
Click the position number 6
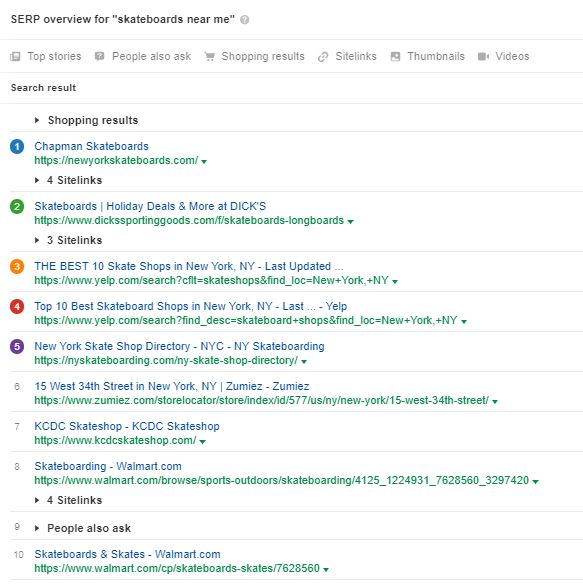pyautogui.click(x=17, y=387)
